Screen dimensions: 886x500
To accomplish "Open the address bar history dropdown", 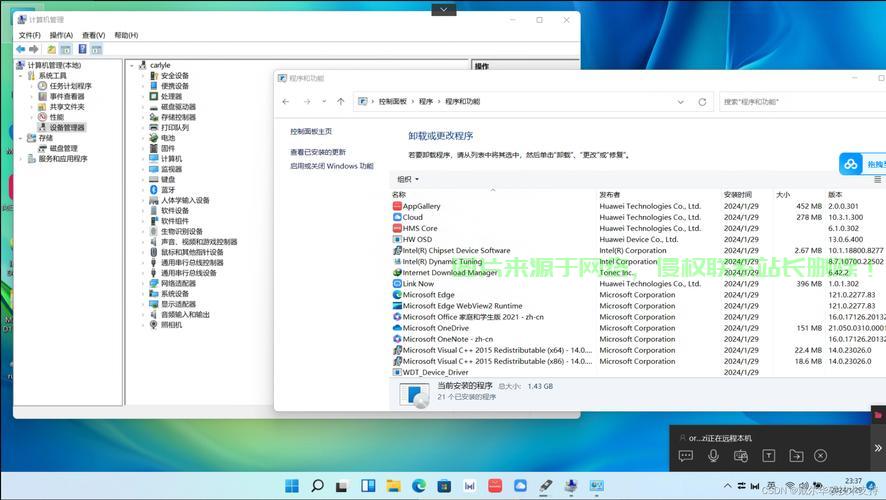I will 681,102.
